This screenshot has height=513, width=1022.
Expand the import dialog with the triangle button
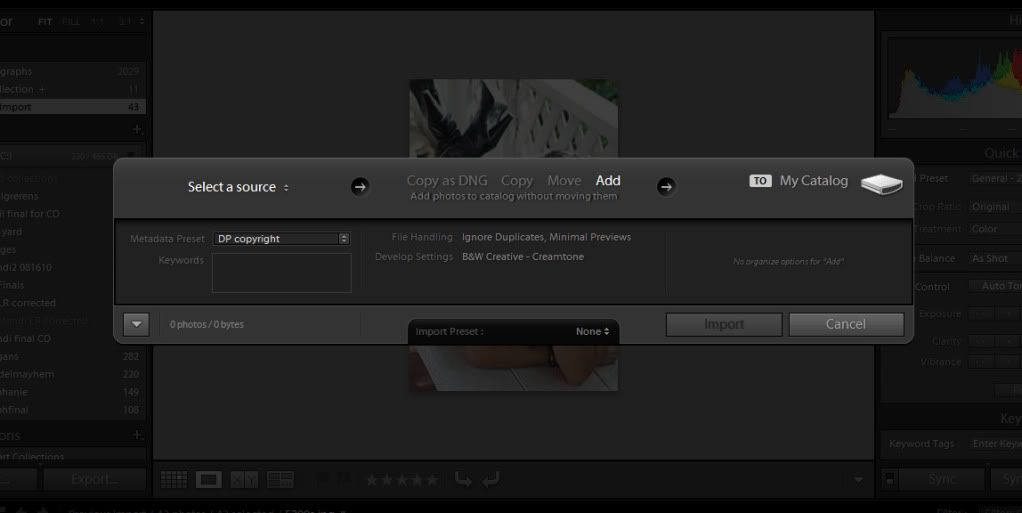click(136, 324)
